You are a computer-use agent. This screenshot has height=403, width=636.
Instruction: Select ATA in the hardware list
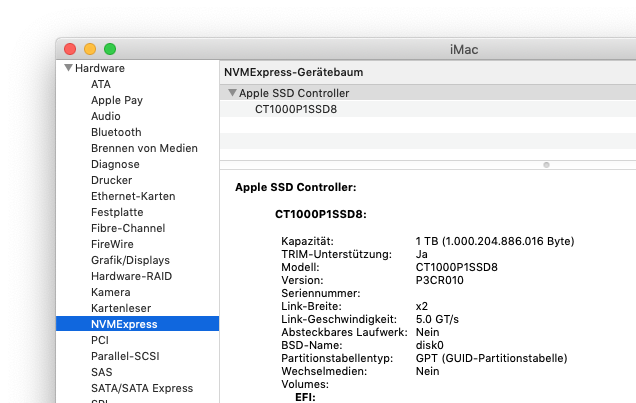[101, 84]
